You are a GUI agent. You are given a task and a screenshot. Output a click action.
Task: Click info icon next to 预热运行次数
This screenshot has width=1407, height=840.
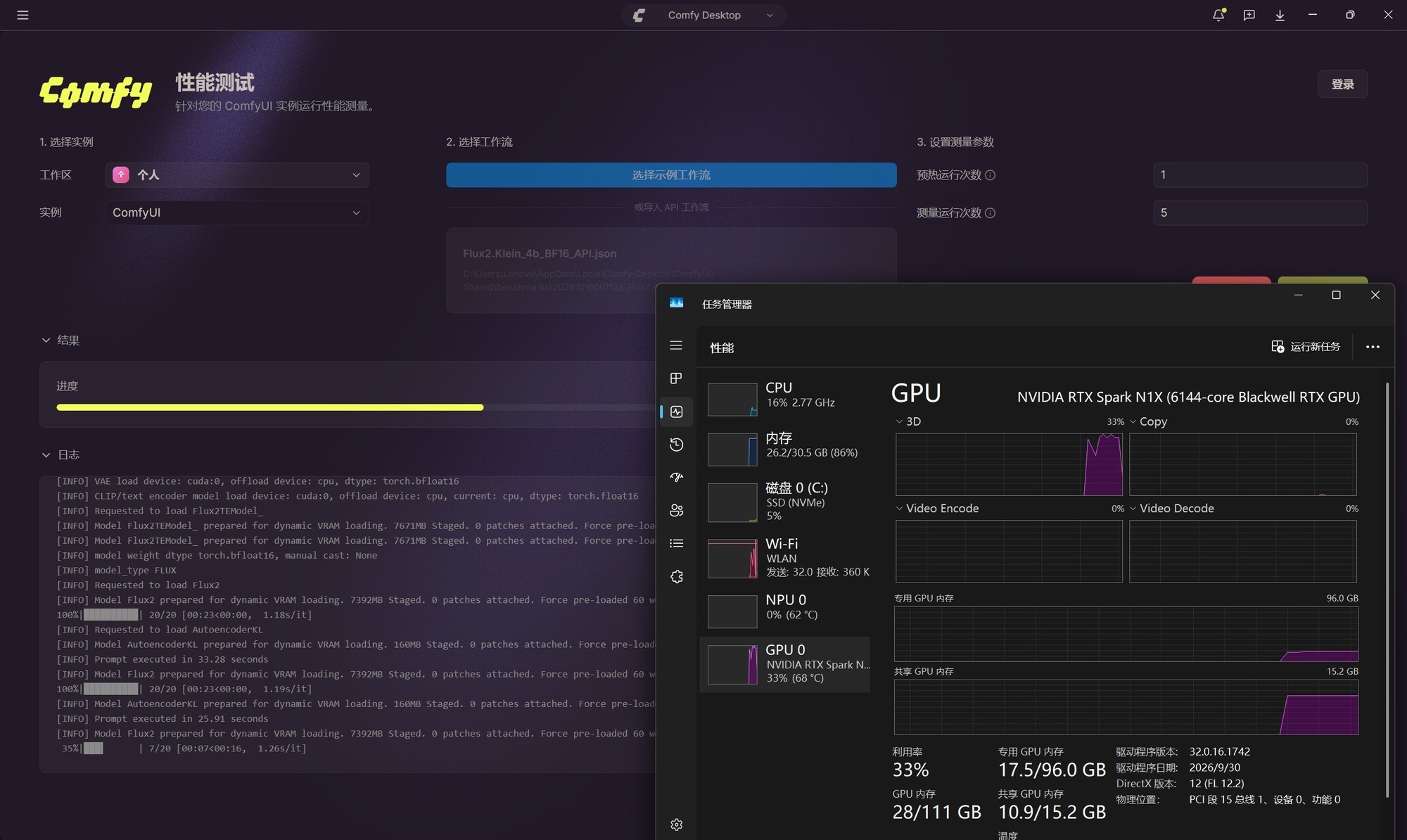(x=990, y=175)
